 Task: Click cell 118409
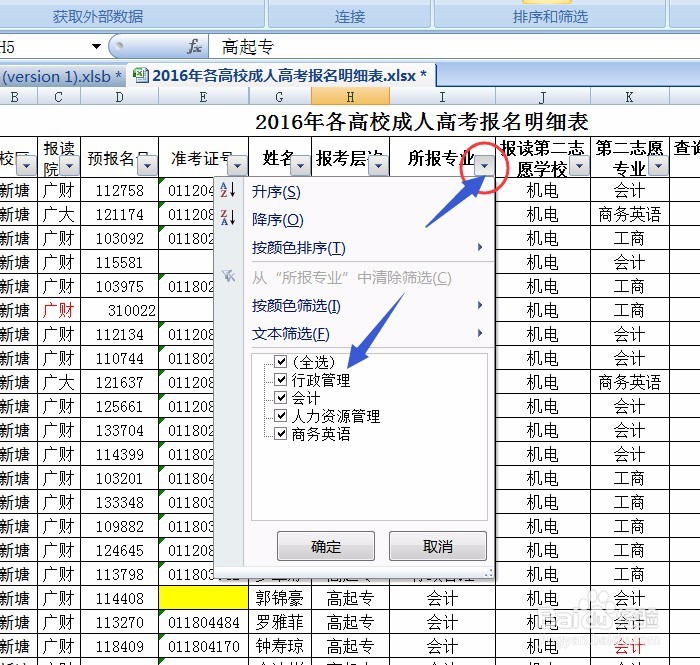(119, 646)
